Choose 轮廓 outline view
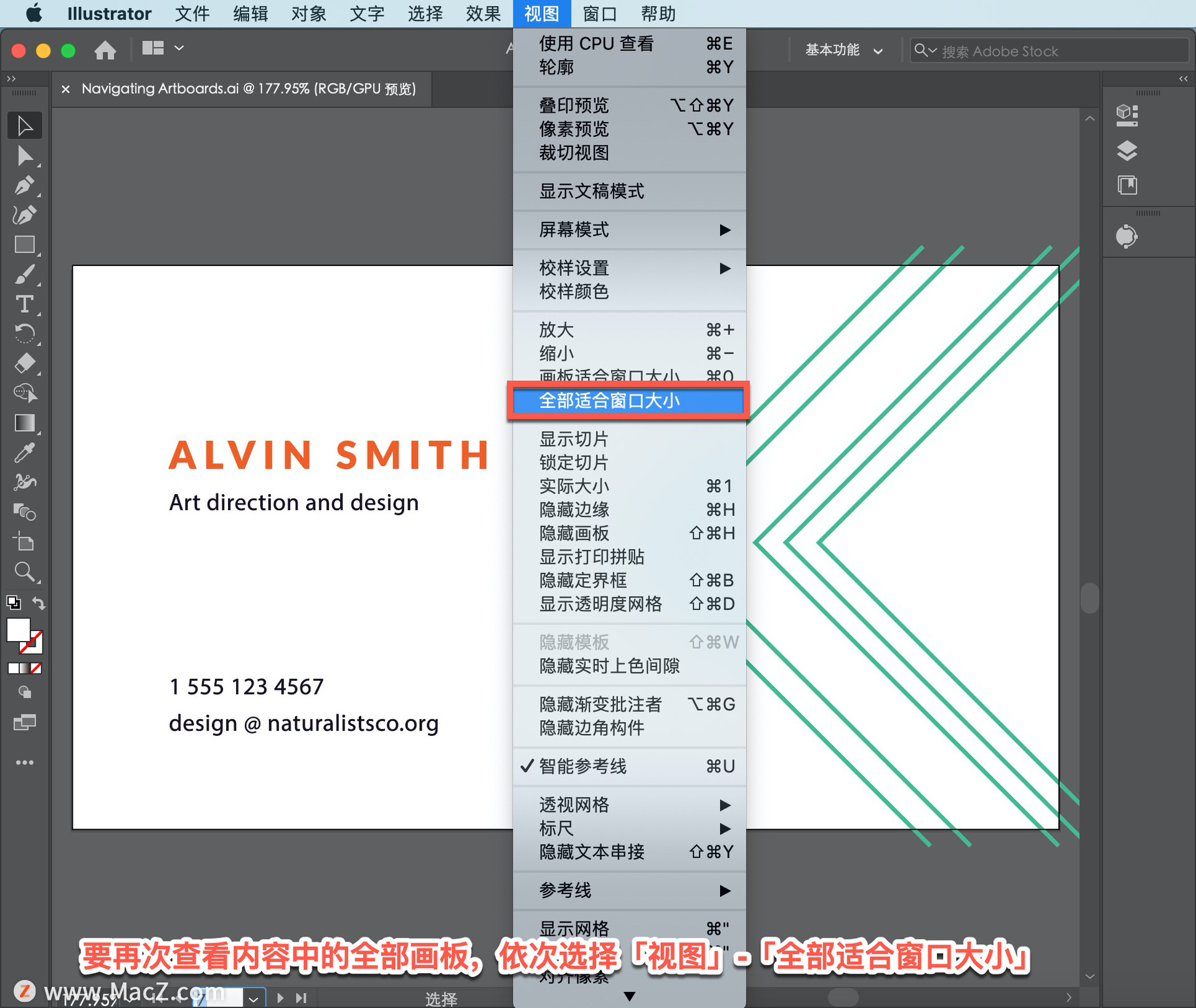Screen dimensions: 1196x1008 [x=629, y=67]
